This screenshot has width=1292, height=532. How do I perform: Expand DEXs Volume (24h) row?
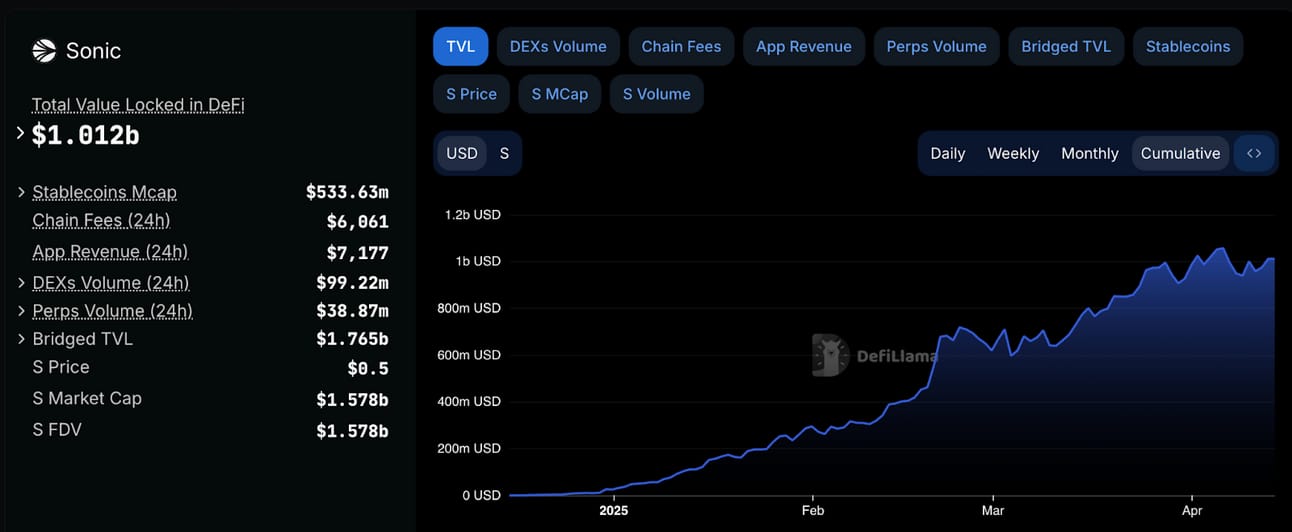coord(22,283)
